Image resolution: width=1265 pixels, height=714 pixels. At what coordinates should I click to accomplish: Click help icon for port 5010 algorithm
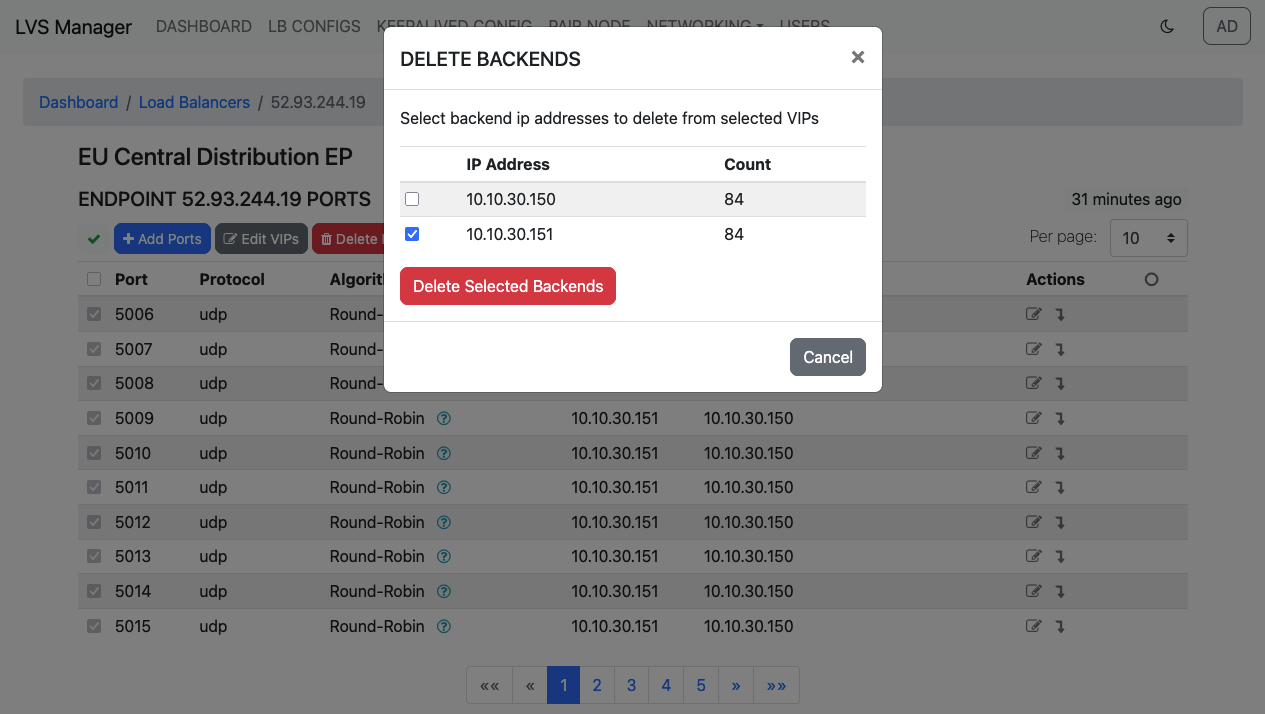[x=445, y=453]
